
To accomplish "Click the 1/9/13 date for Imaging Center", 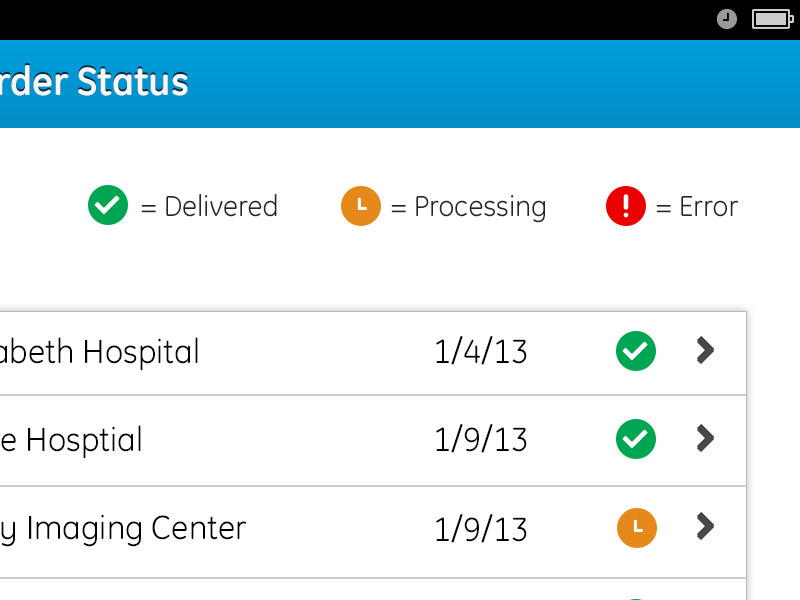I will (x=481, y=528).
